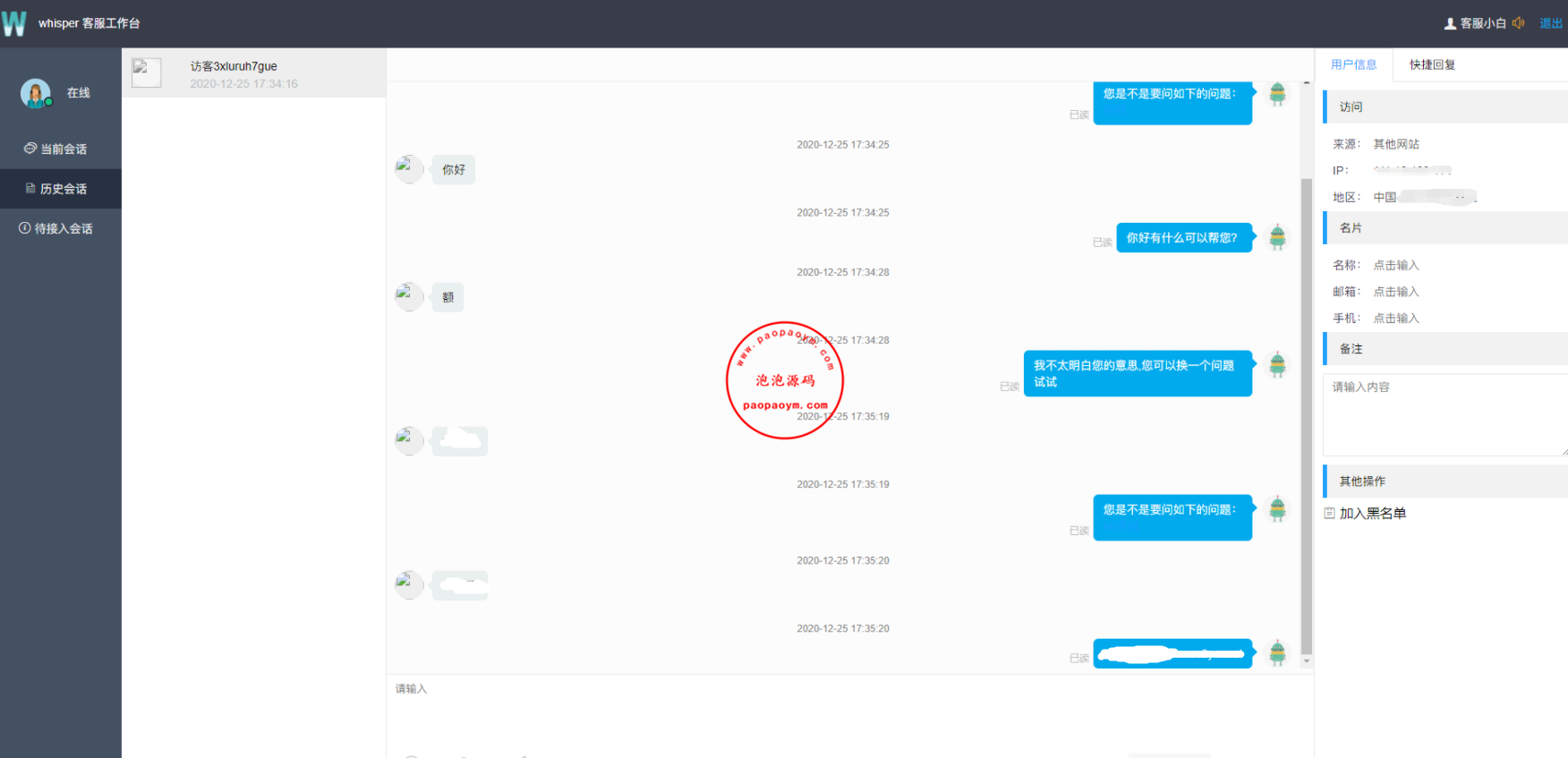The height and width of the screenshot is (758, 1568).
Task: Click 名称 field 点击输入
Action: pyautogui.click(x=1396, y=266)
